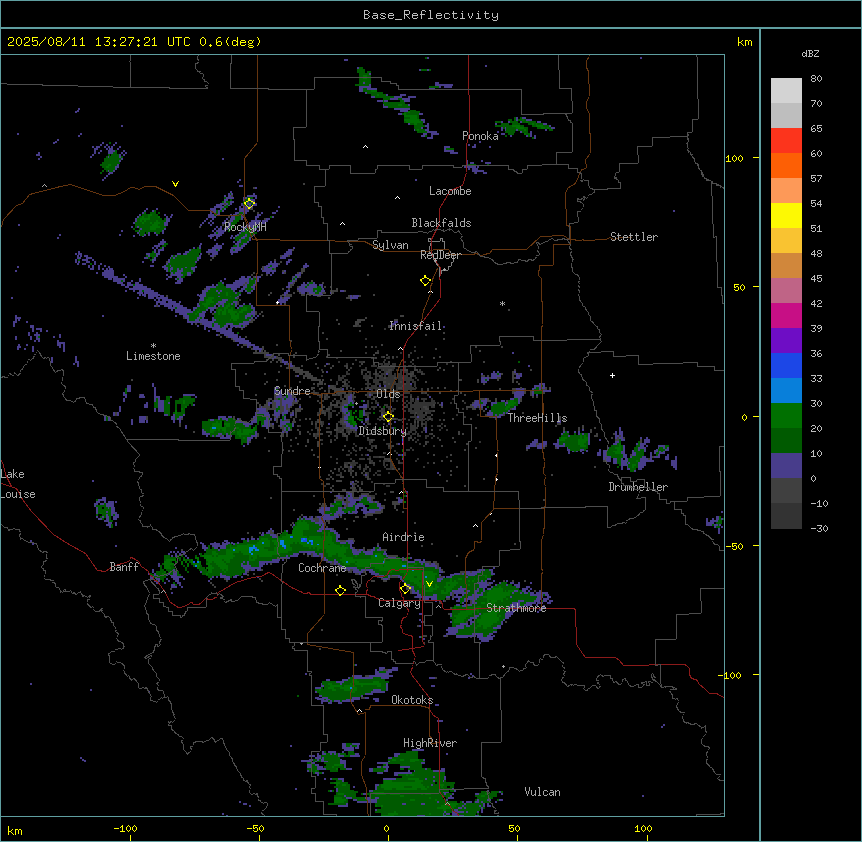This screenshot has width=862, height=842.
Task: Click the Airdrie label
Action: [403, 537]
